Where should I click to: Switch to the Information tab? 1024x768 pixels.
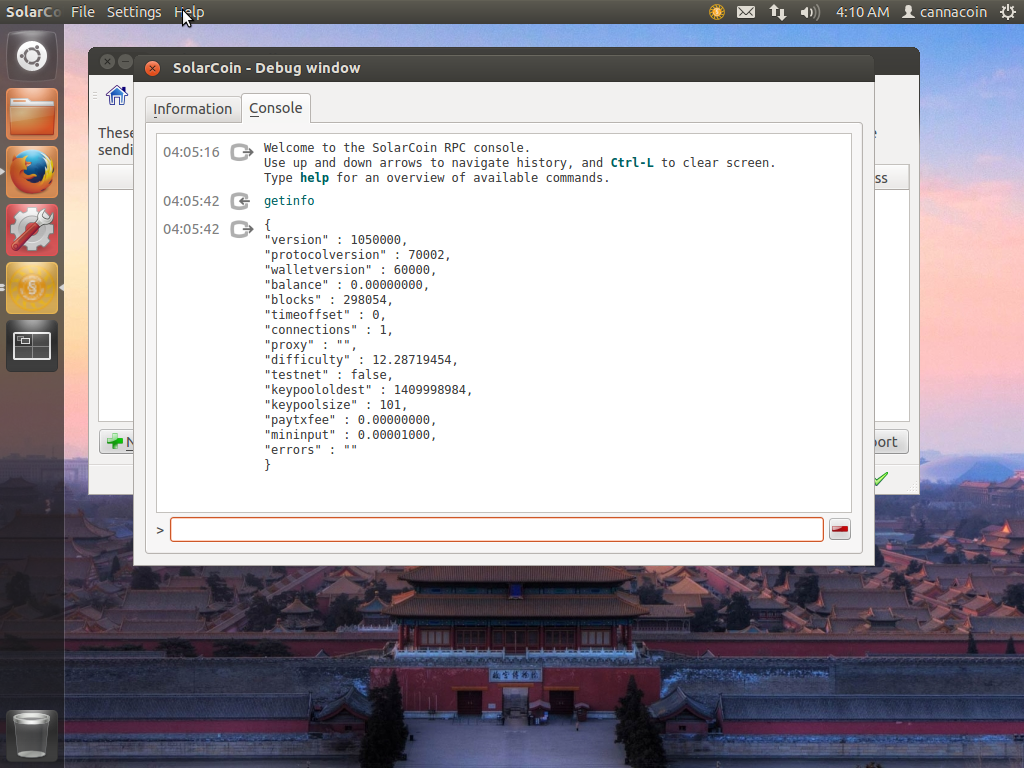click(193, 109)
